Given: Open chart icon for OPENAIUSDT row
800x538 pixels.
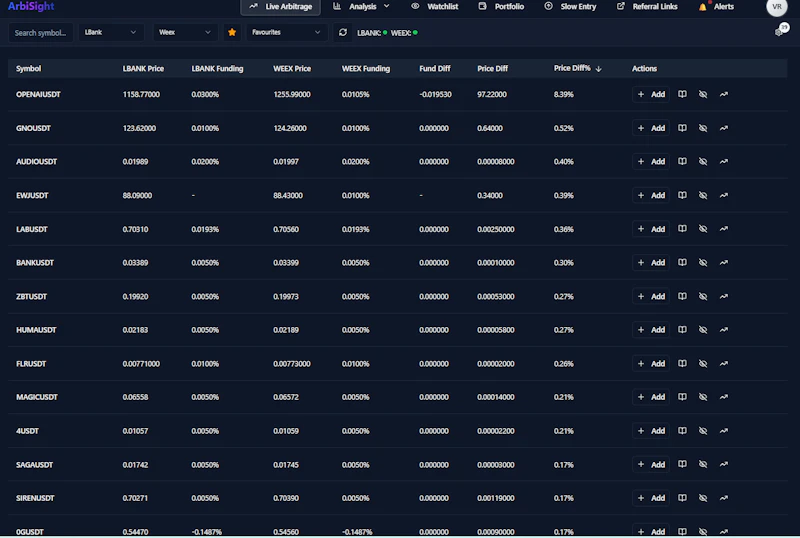Looking at the screenshot, I should tap(724, 94).
